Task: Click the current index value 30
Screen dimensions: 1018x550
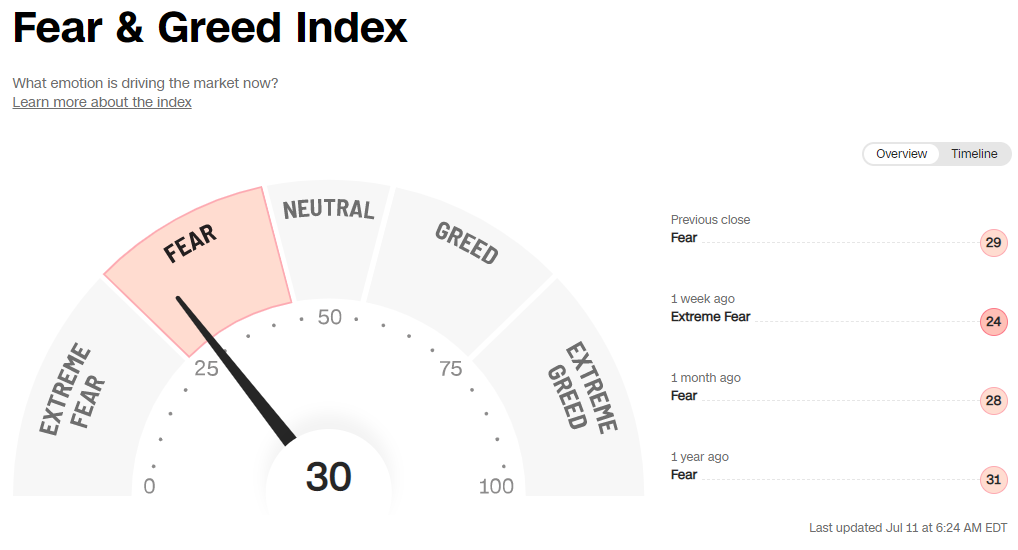Action: tap(328, 477)
